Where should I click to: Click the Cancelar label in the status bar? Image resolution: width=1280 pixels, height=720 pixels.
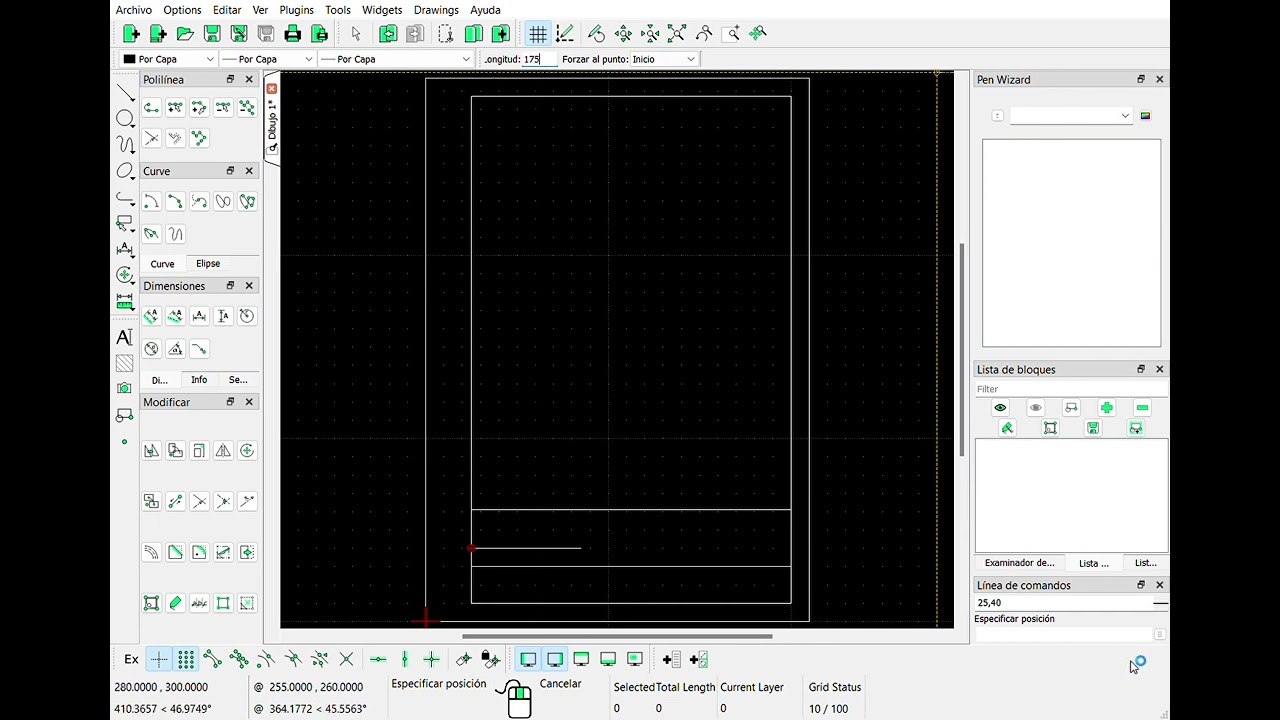pos(560,684)
